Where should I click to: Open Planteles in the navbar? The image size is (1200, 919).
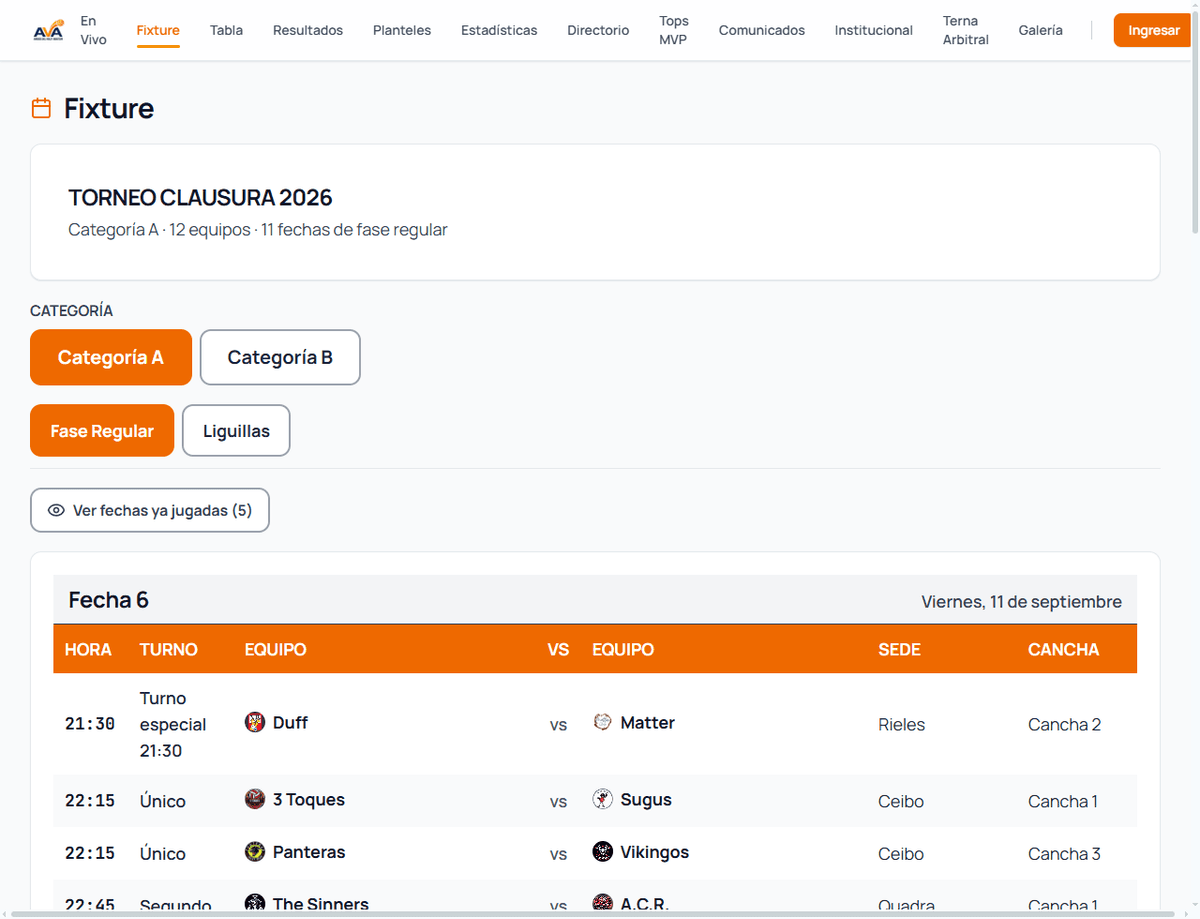(402, 30)
